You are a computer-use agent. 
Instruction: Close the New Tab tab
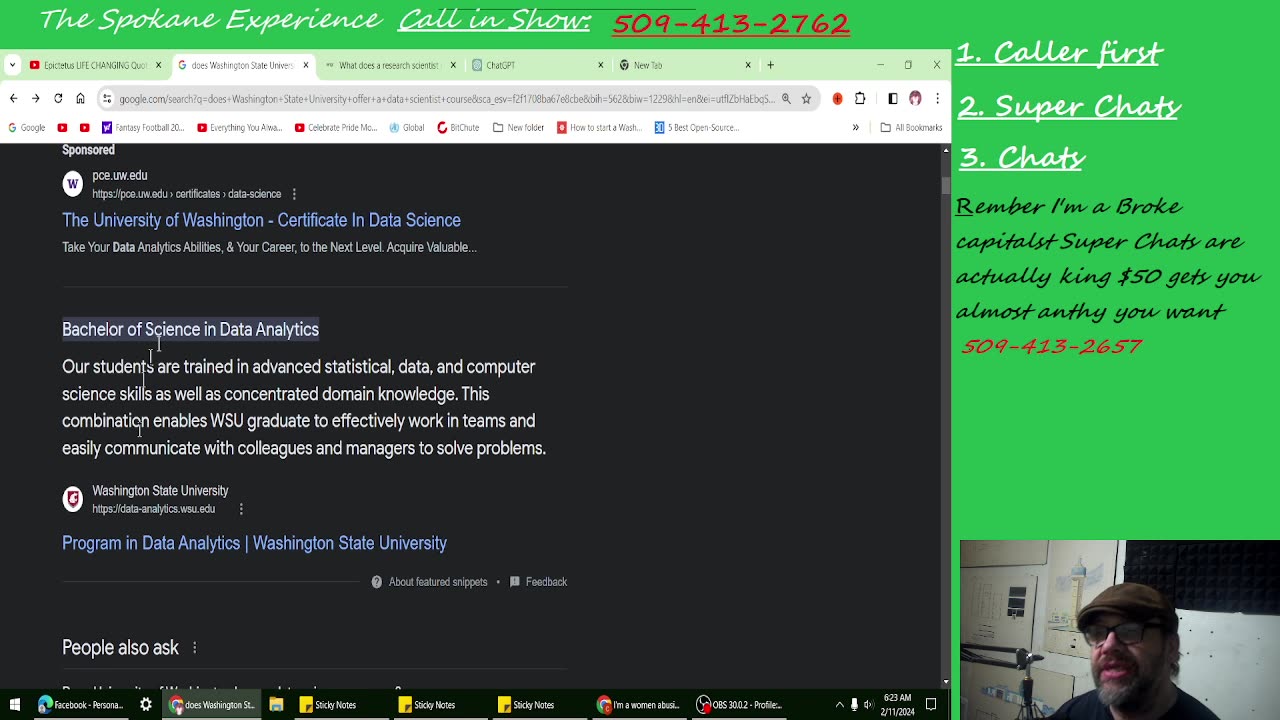[x=748, y=65]
